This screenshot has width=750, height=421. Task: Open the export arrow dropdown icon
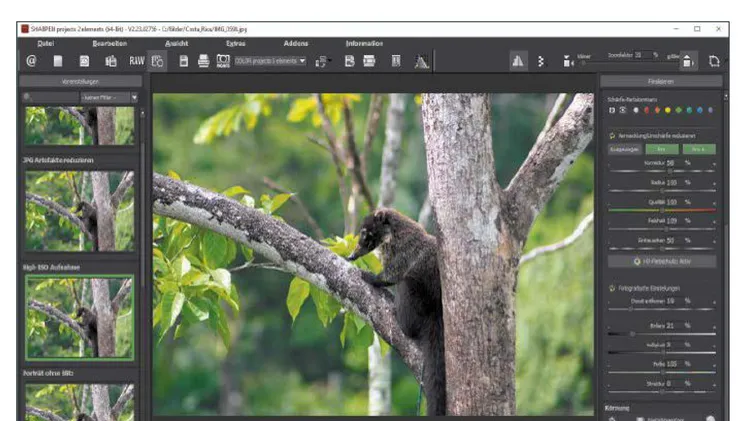pyautogui.click(x=322, y=61)
